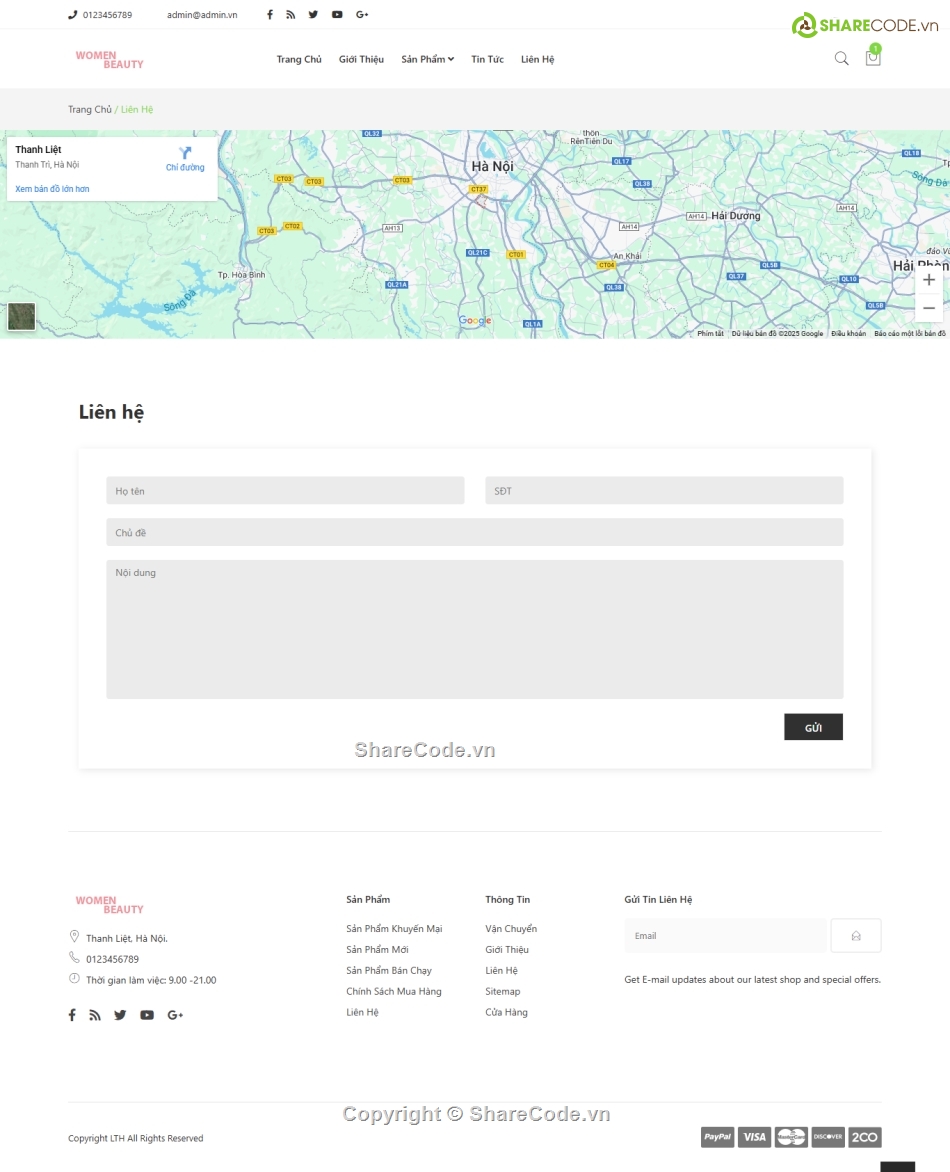Open the footer Facebook icon

click(72, 1015)
